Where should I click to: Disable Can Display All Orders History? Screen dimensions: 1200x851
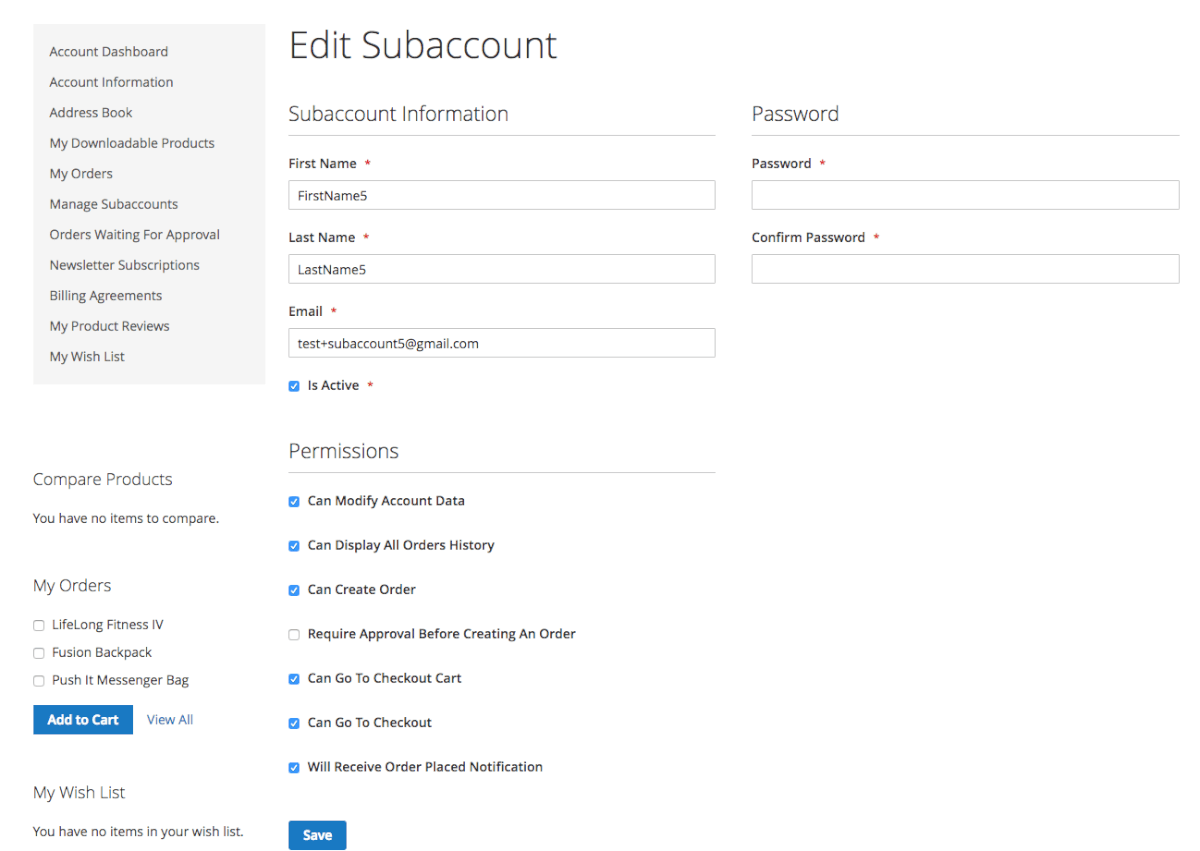[x=294, y=546]
